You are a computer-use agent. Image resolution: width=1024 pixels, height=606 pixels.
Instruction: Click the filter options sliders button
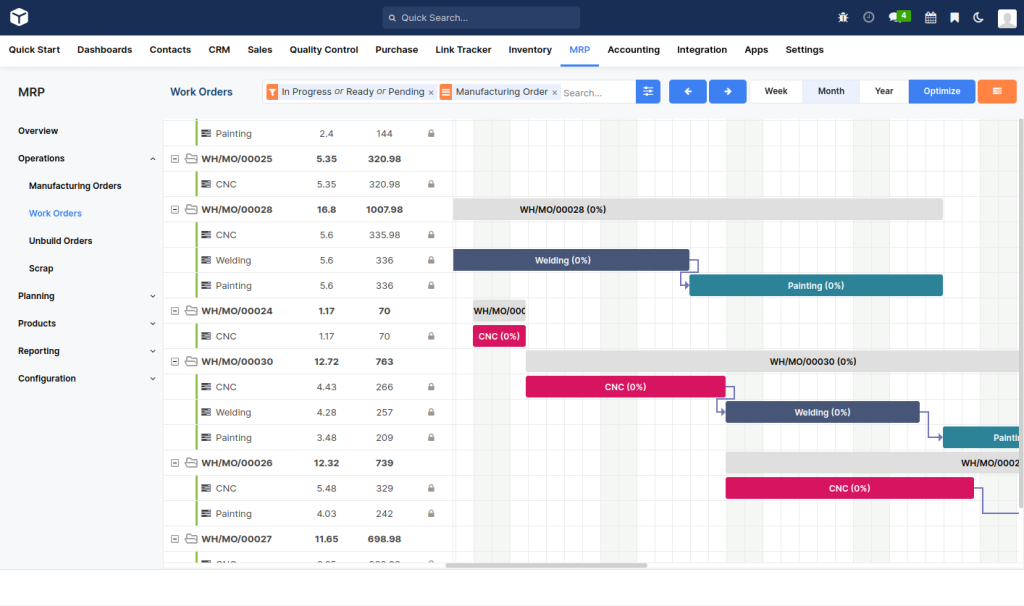648,91
